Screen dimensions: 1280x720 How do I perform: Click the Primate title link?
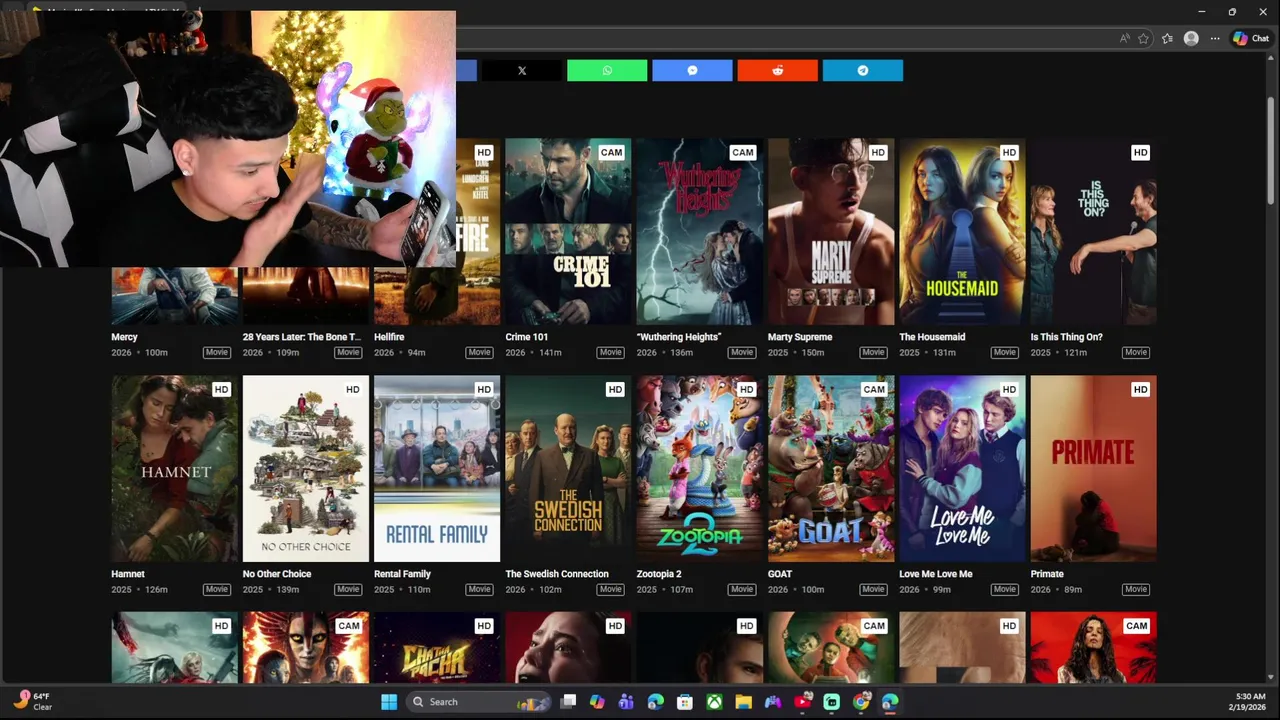(x=1047, y=574)
